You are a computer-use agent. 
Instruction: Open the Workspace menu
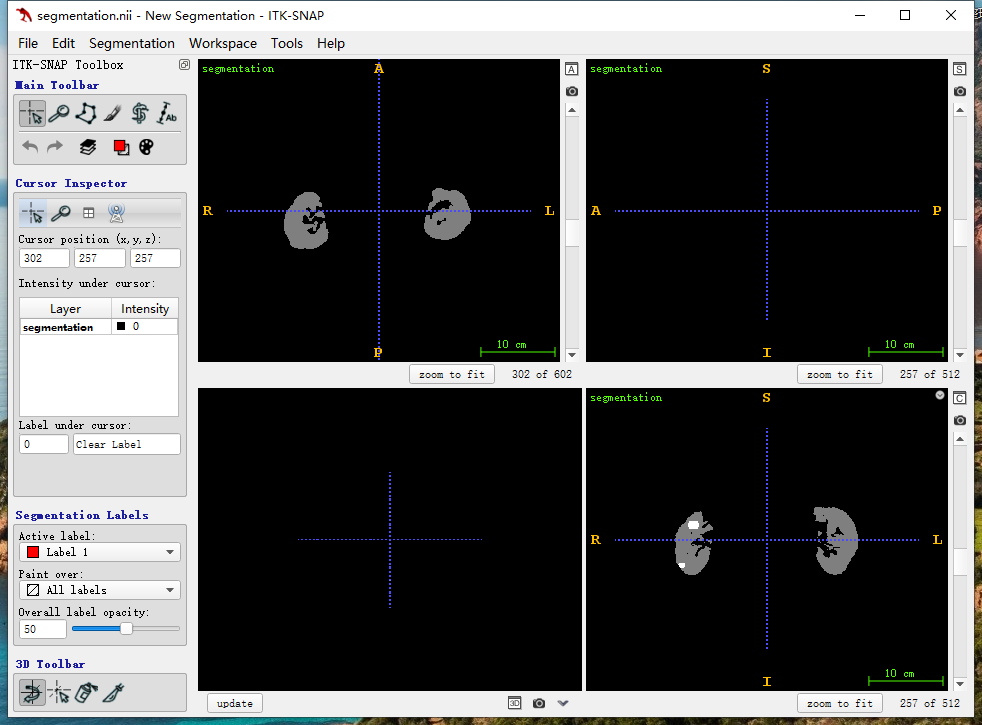click(x=223, y=43)
